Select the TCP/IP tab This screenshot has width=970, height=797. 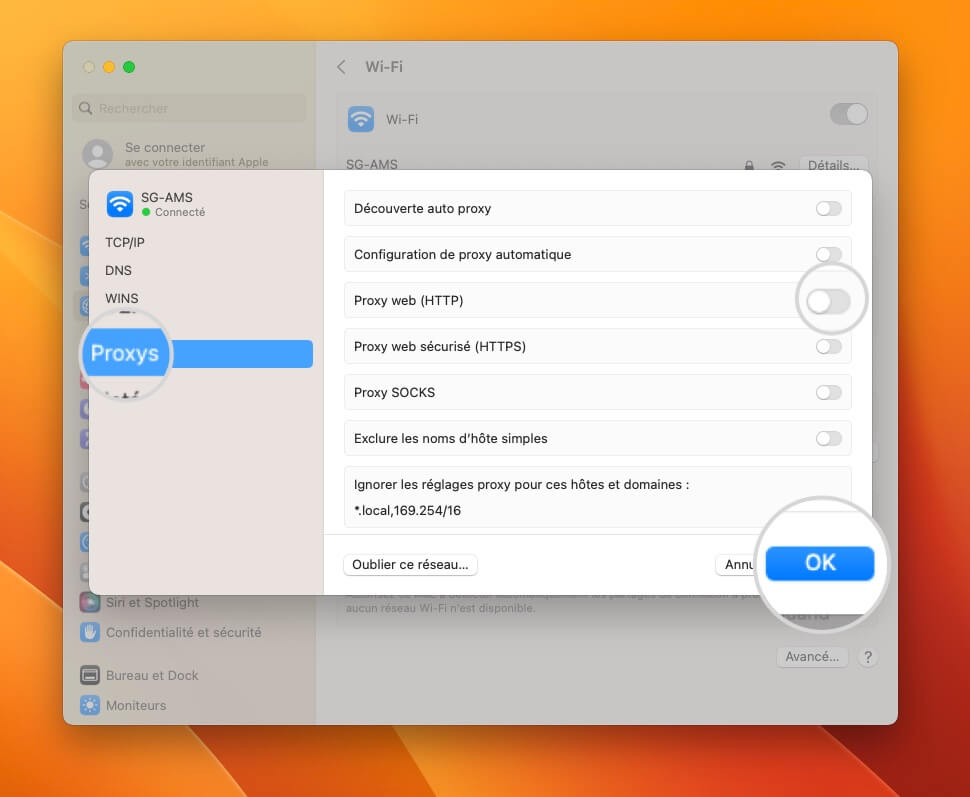[x=125, y=243]
